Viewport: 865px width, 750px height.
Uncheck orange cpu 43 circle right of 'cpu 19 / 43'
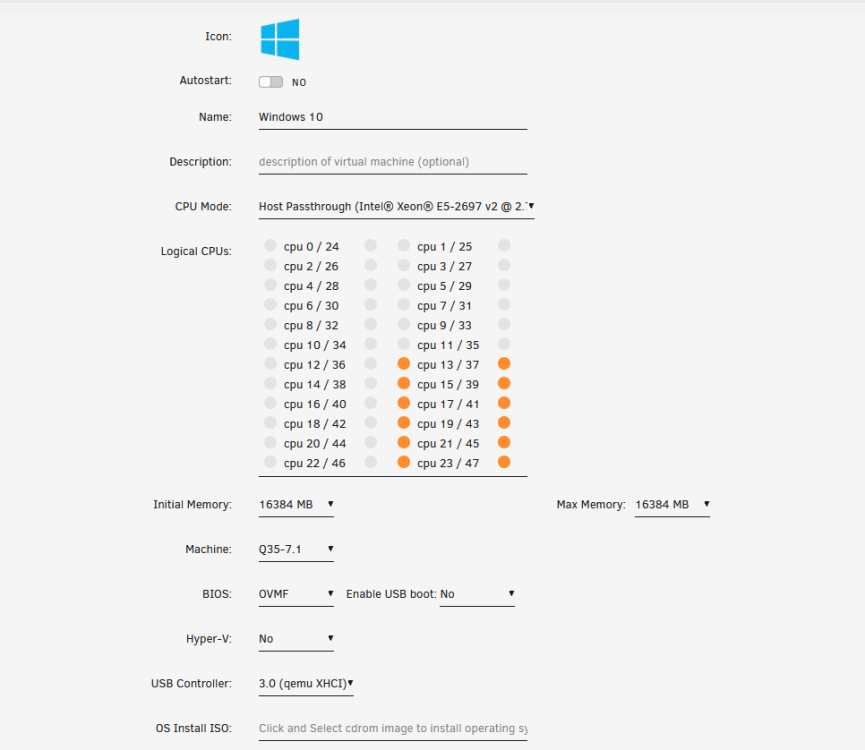coord(504,423)
